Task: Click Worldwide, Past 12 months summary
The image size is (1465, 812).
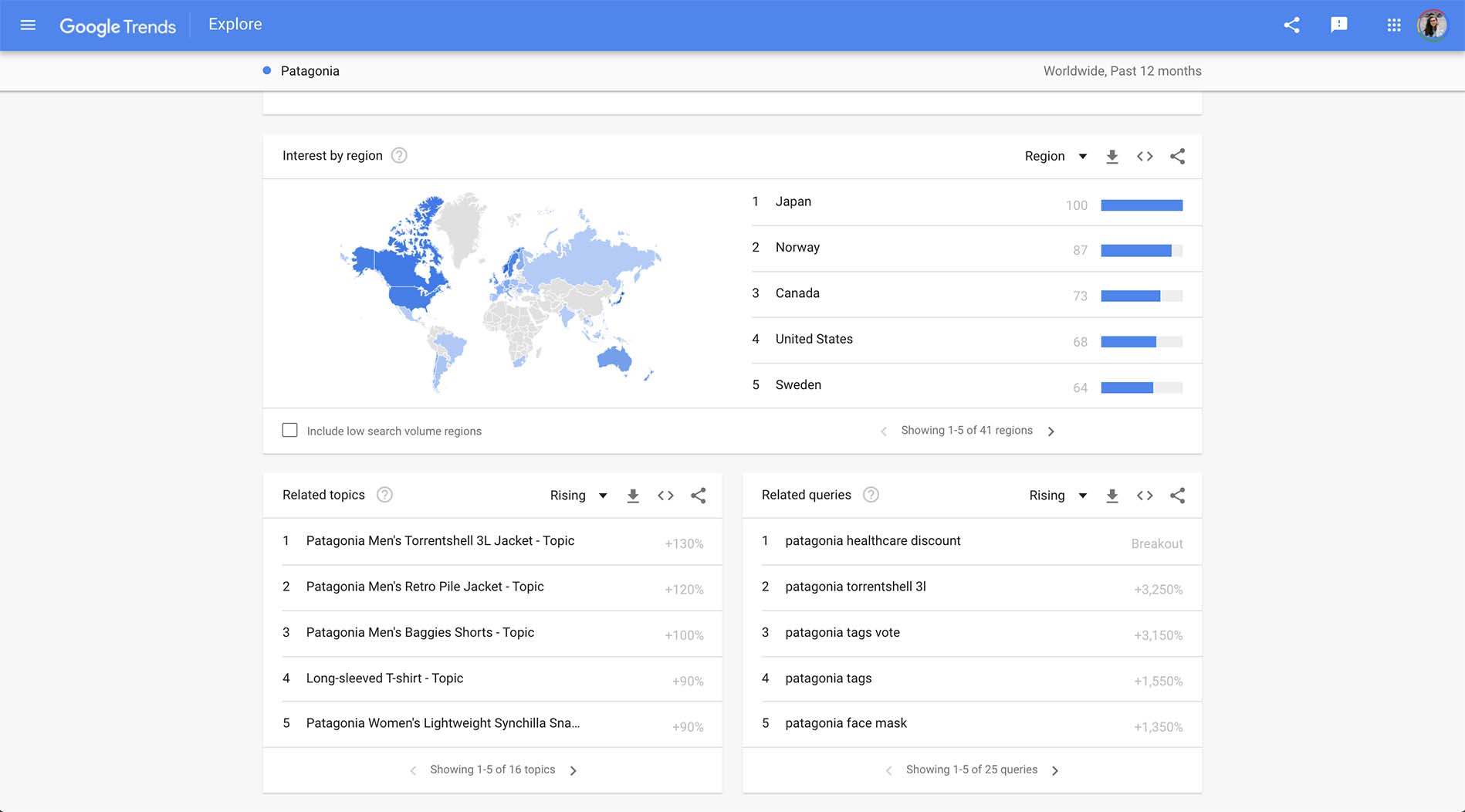Action: pos(1122,71)
